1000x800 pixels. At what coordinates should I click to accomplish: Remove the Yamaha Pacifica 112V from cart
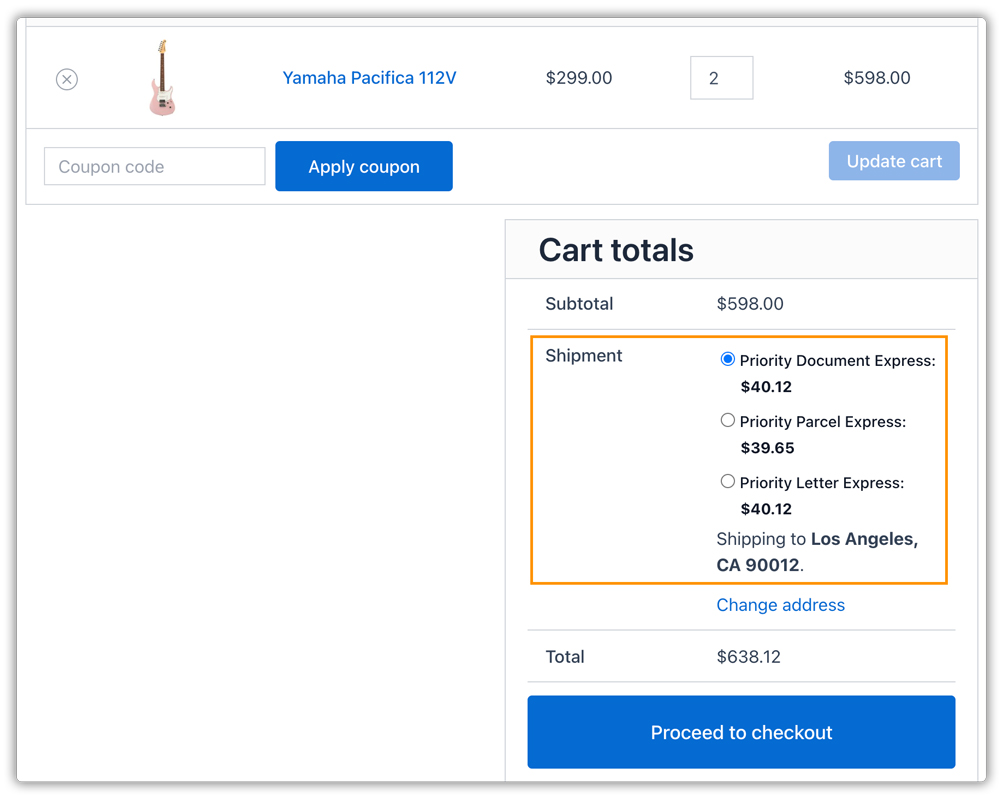[x=67, y=79]
